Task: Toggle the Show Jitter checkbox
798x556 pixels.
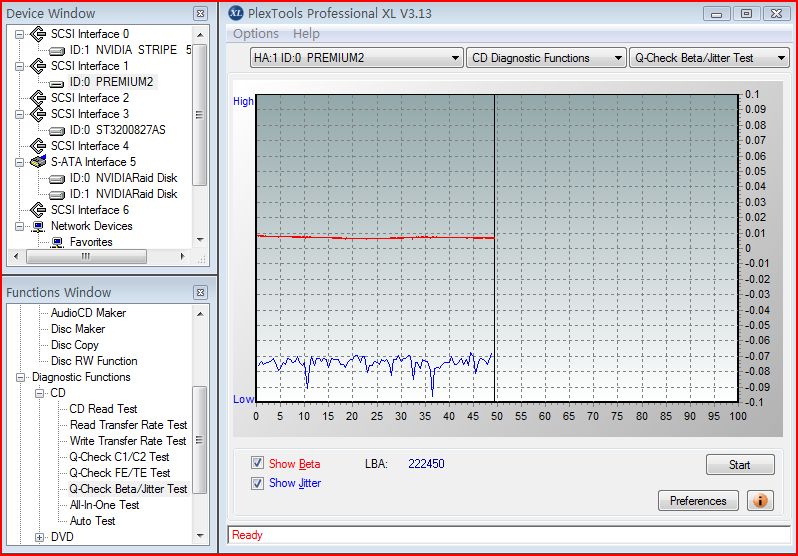Action: tap(258, 483)
